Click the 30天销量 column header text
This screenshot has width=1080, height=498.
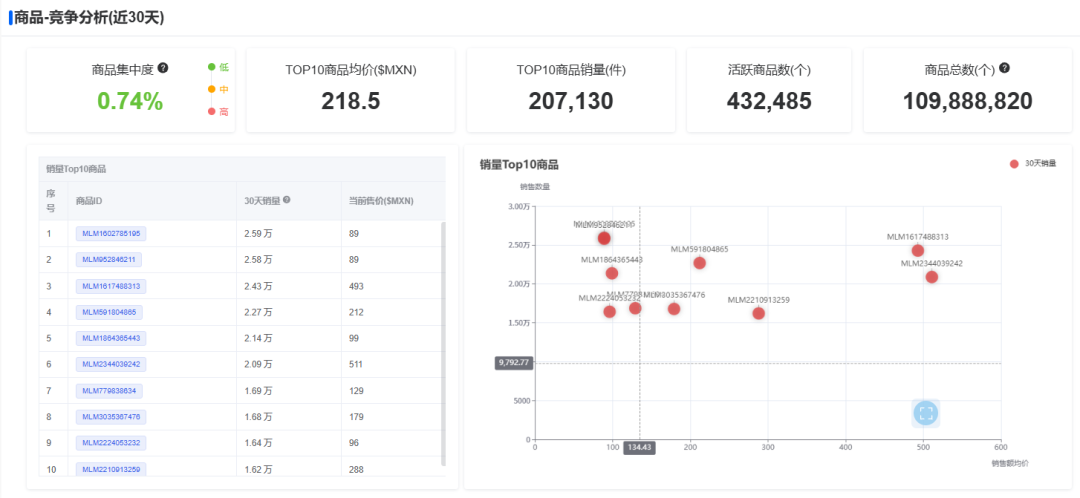pos(262,200)
